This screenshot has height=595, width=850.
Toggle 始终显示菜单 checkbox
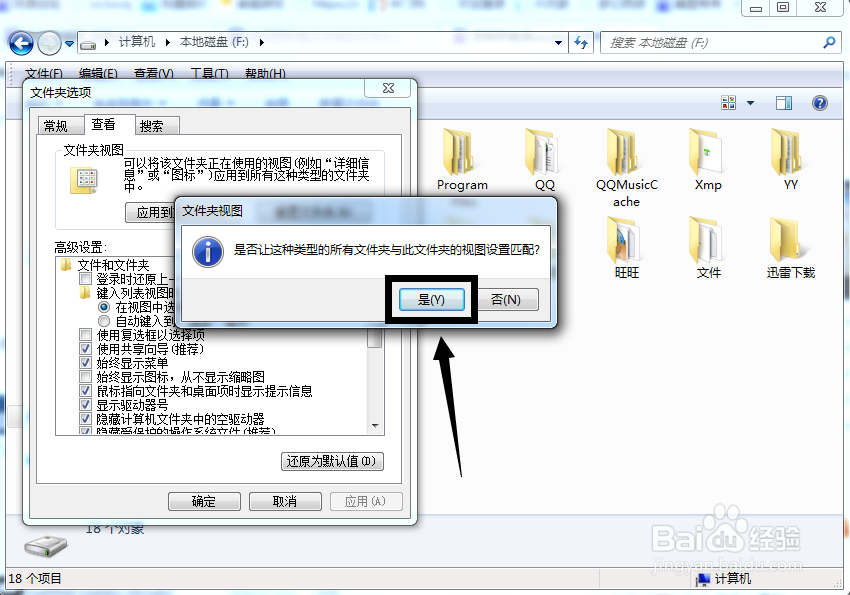pyautogui.click(x=85, y=363)
